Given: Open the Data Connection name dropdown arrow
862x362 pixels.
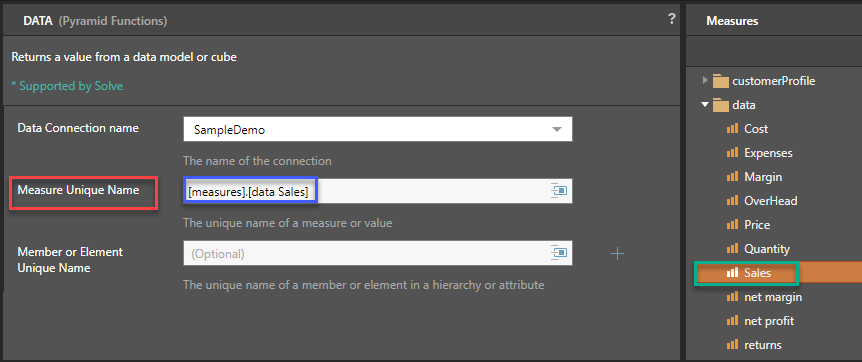Looking at the screenshot, I should pyautogui.click(x=557, y=130).
